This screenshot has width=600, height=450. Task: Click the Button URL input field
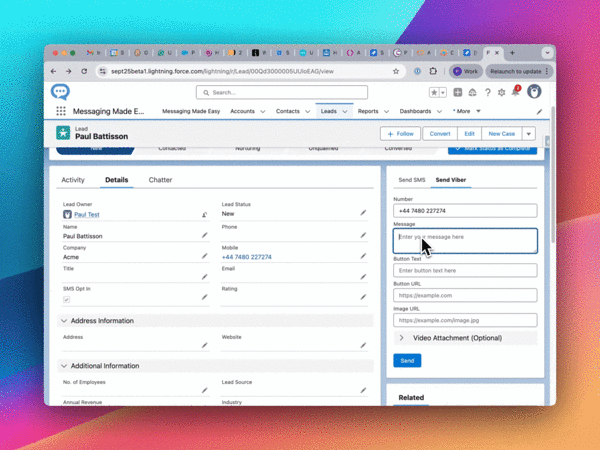pyautogui.click(x=465, y=295)
